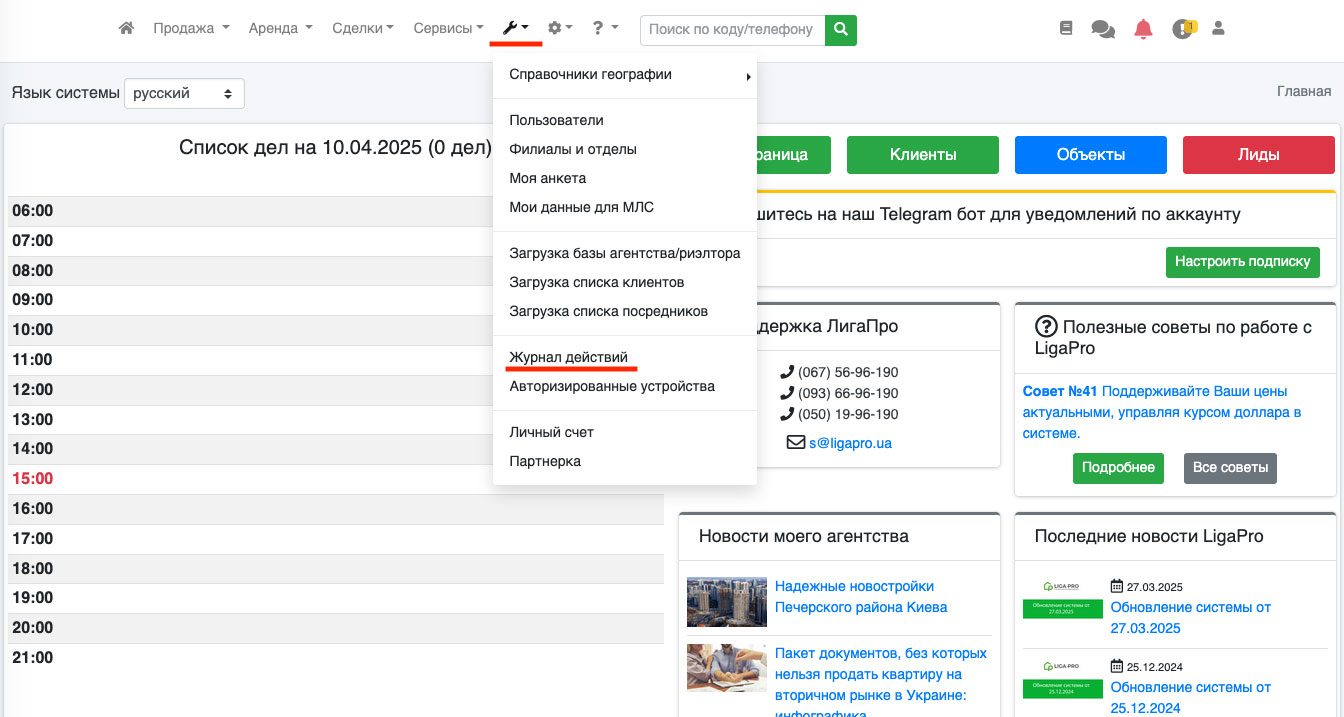This screenshot has width=1344, height=717.
Task: Select Журнал действий menu item
Action: 568,357
